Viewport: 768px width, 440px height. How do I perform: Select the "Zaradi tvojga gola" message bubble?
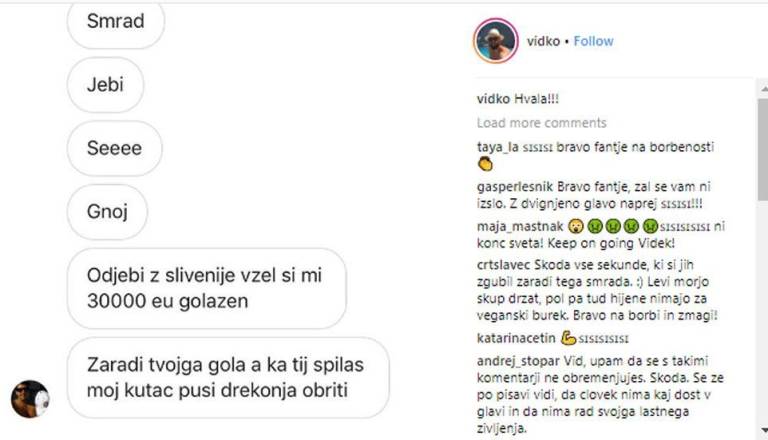[228, 377]
